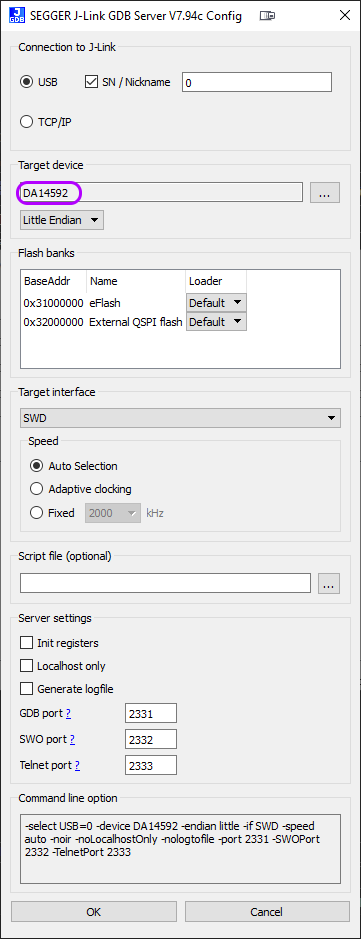Click the Name column header in Flash banks
The image size is (361, 939).
(103, 281)
